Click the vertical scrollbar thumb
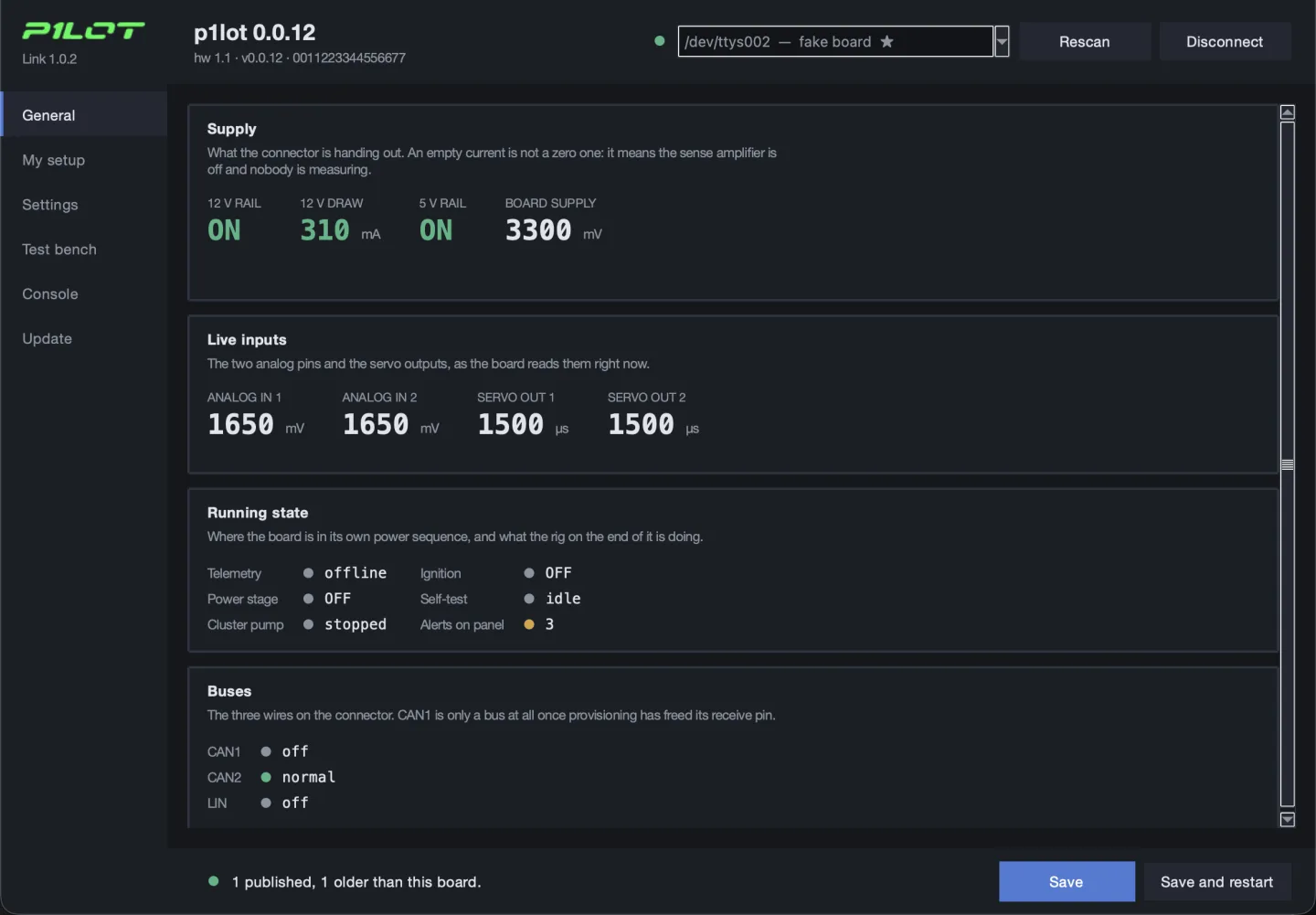 click(1288, 464)
